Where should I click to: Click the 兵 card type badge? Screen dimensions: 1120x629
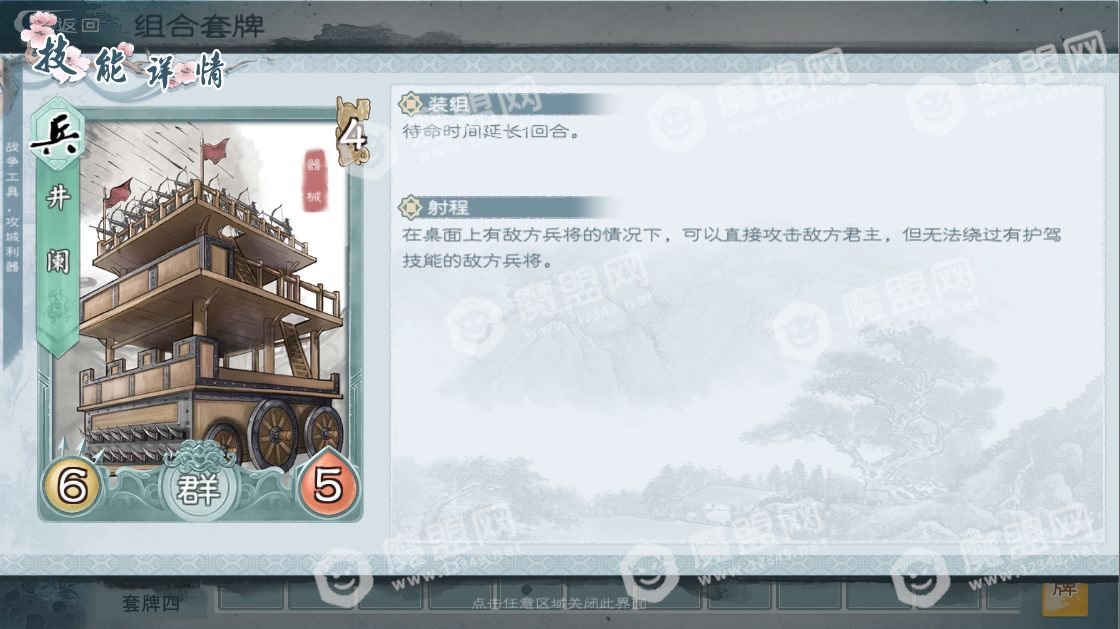pyautogui.click(x=56, y=136)
